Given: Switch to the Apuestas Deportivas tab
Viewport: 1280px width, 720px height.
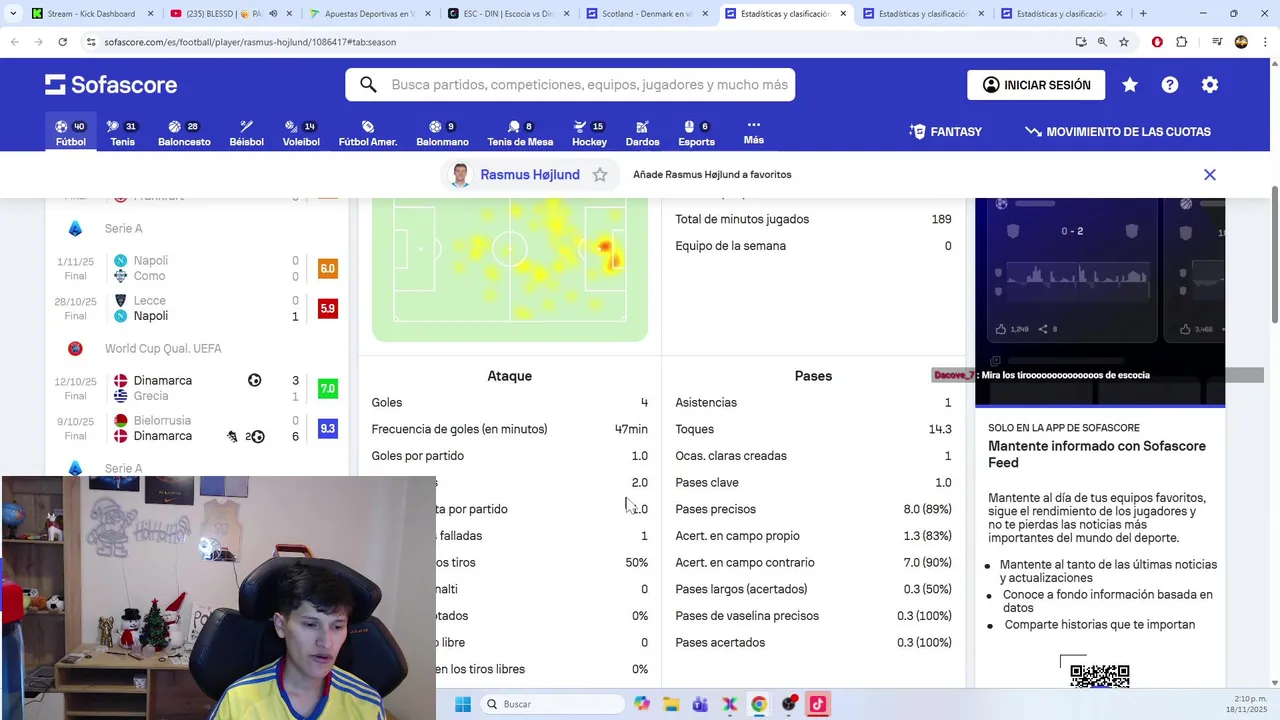Looking at the screenshot, I should coord(369,14).
